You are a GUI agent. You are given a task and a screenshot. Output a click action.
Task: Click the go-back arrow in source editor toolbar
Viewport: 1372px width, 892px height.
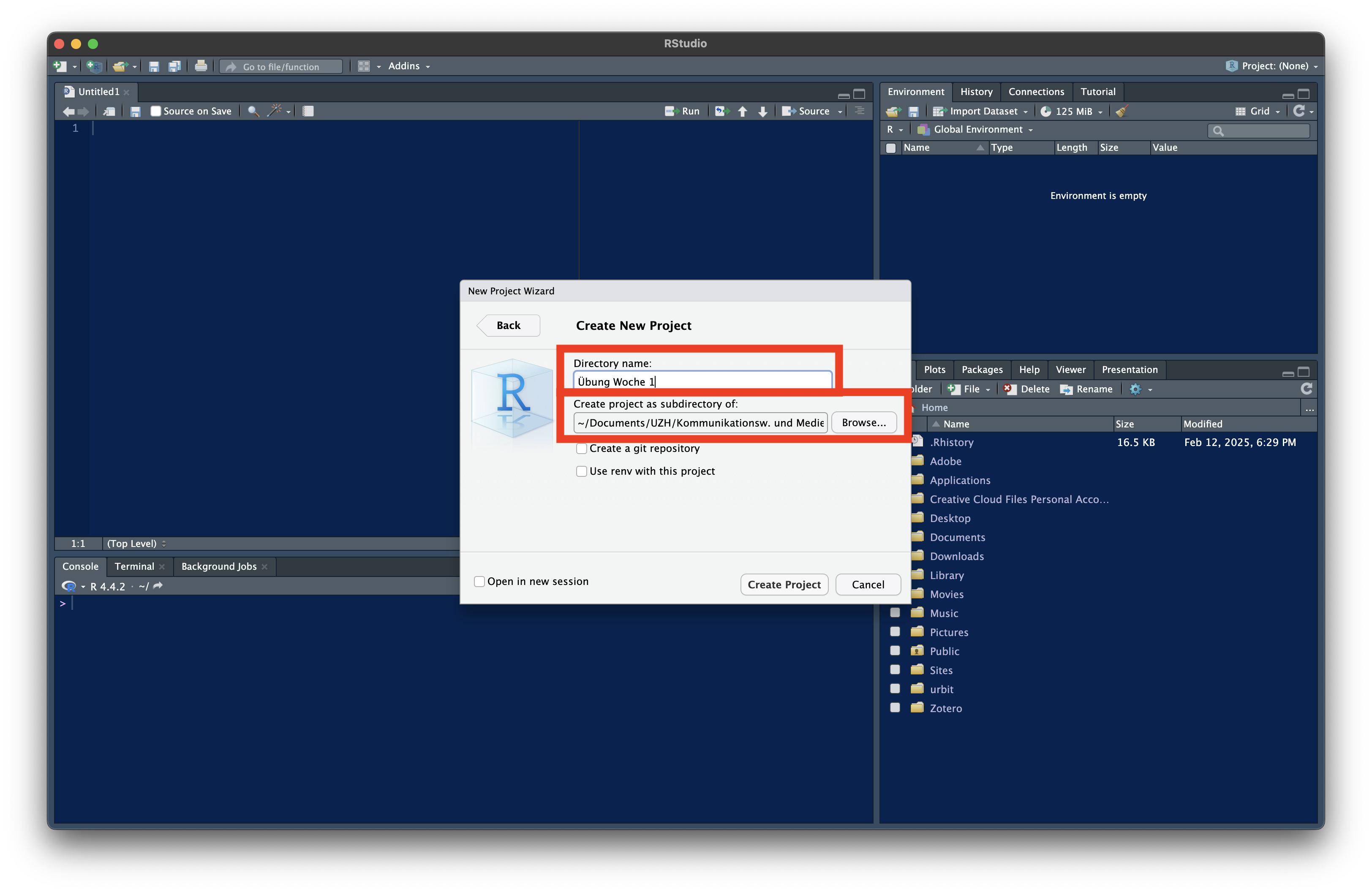pos(68,111)
